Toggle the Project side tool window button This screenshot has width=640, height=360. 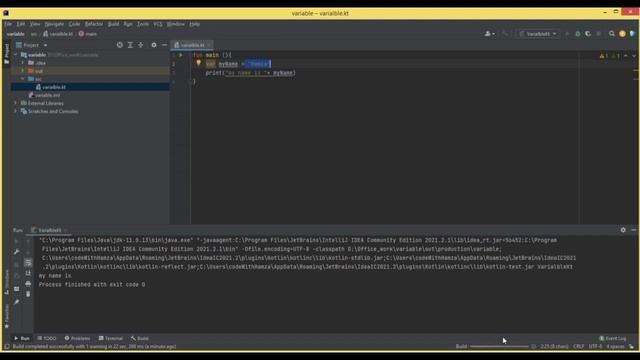6,53
